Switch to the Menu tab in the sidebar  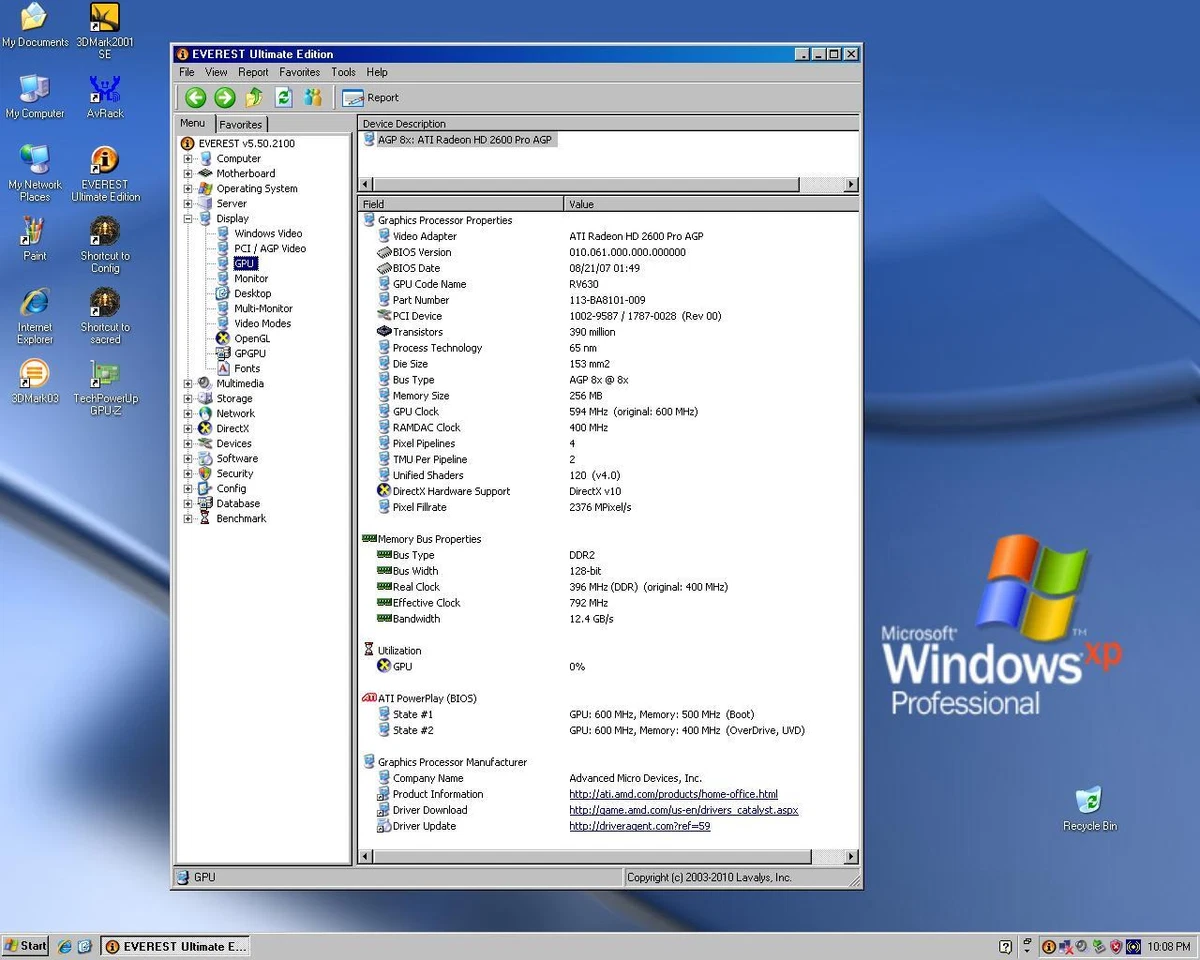click(193, 123)
